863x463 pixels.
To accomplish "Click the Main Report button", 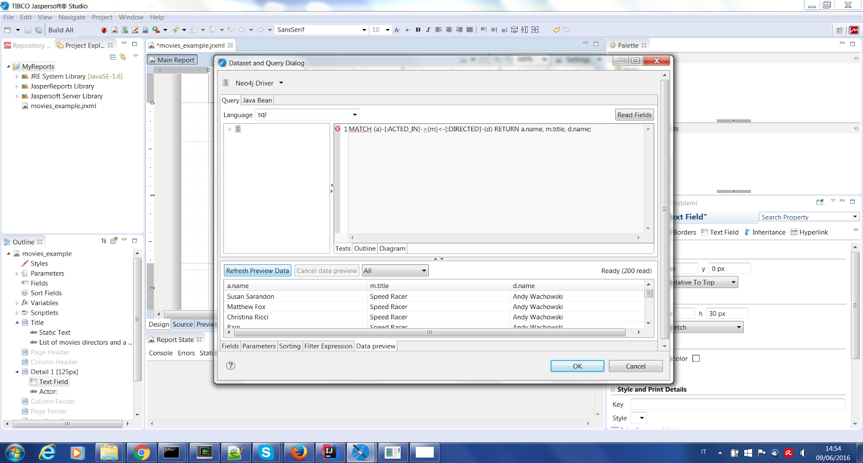I will point(172,60).
